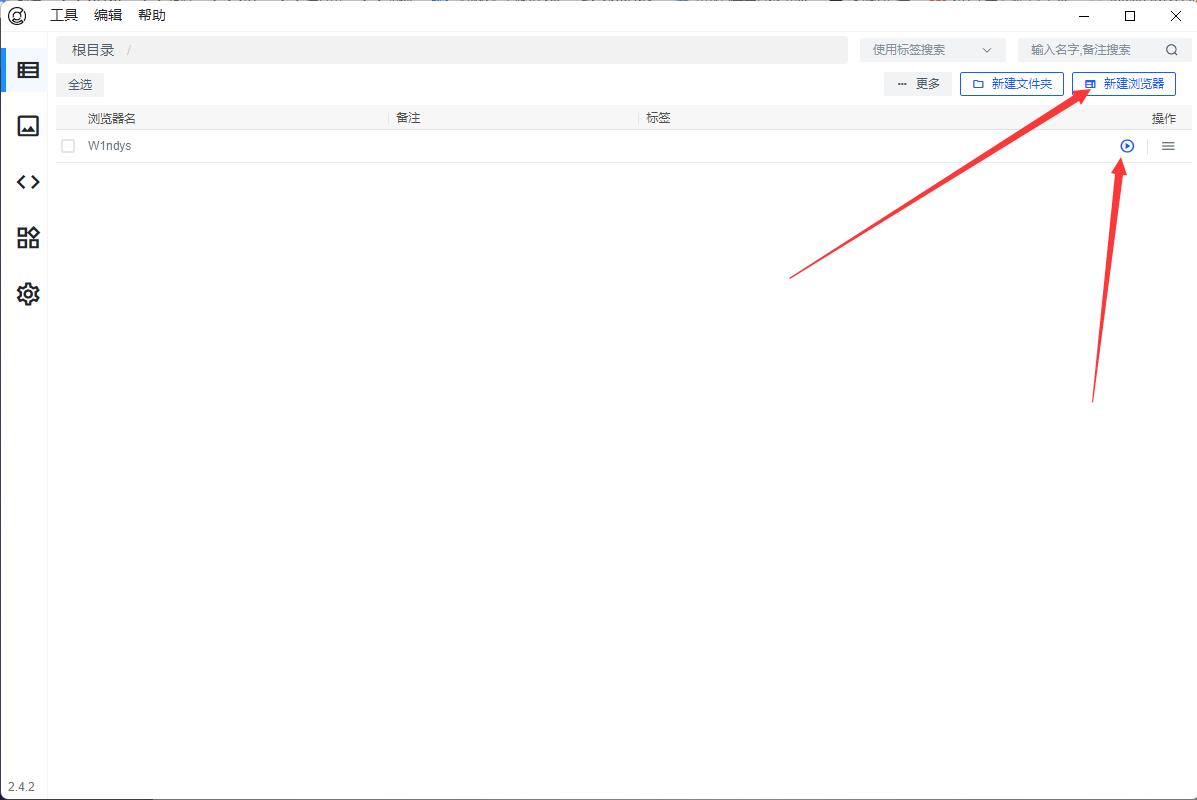Open the image panel in sidebar
The image size is (1197, 800).
(x=28, y=126)
